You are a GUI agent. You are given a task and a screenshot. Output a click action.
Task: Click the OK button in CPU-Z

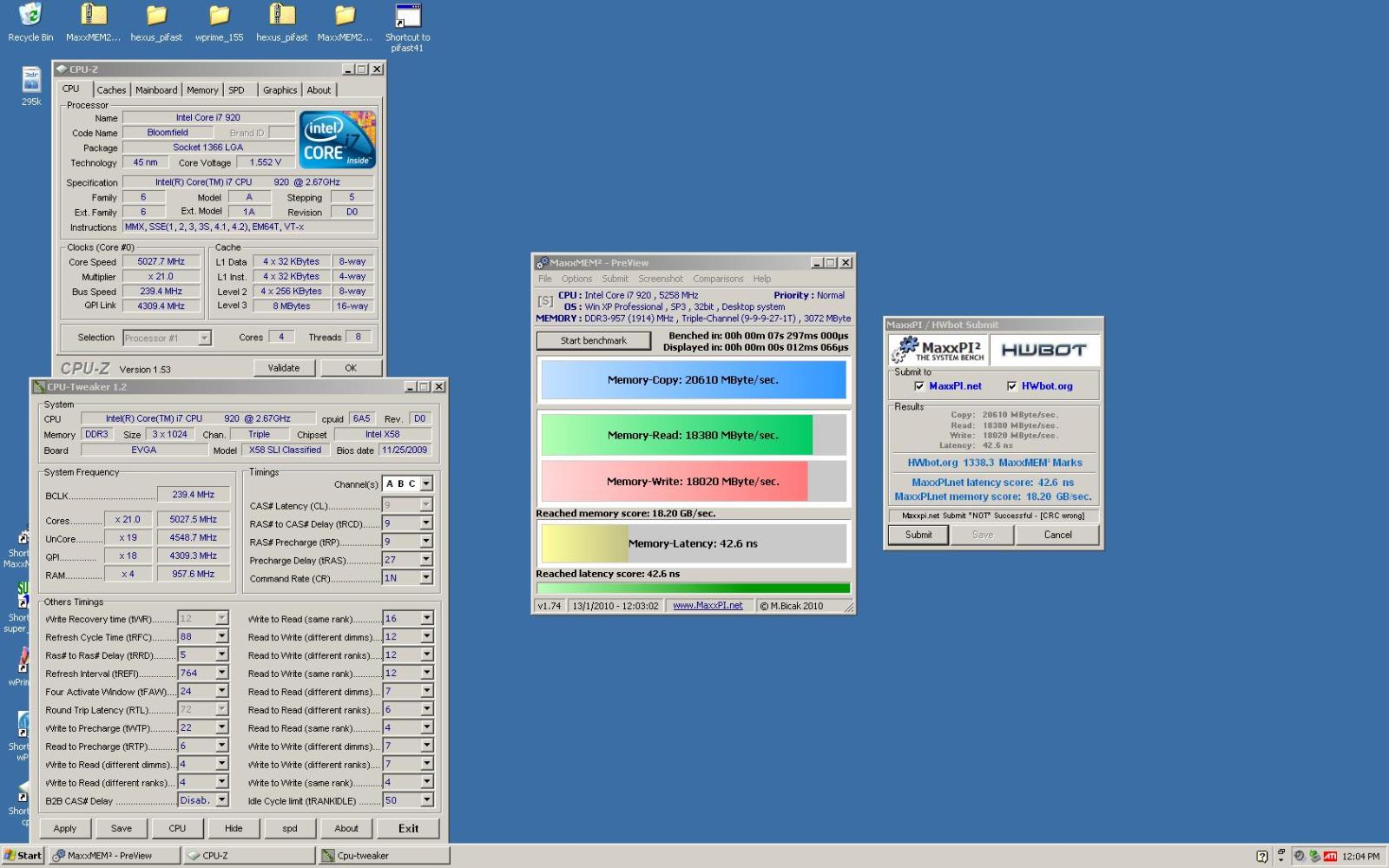tap(351, 368)
